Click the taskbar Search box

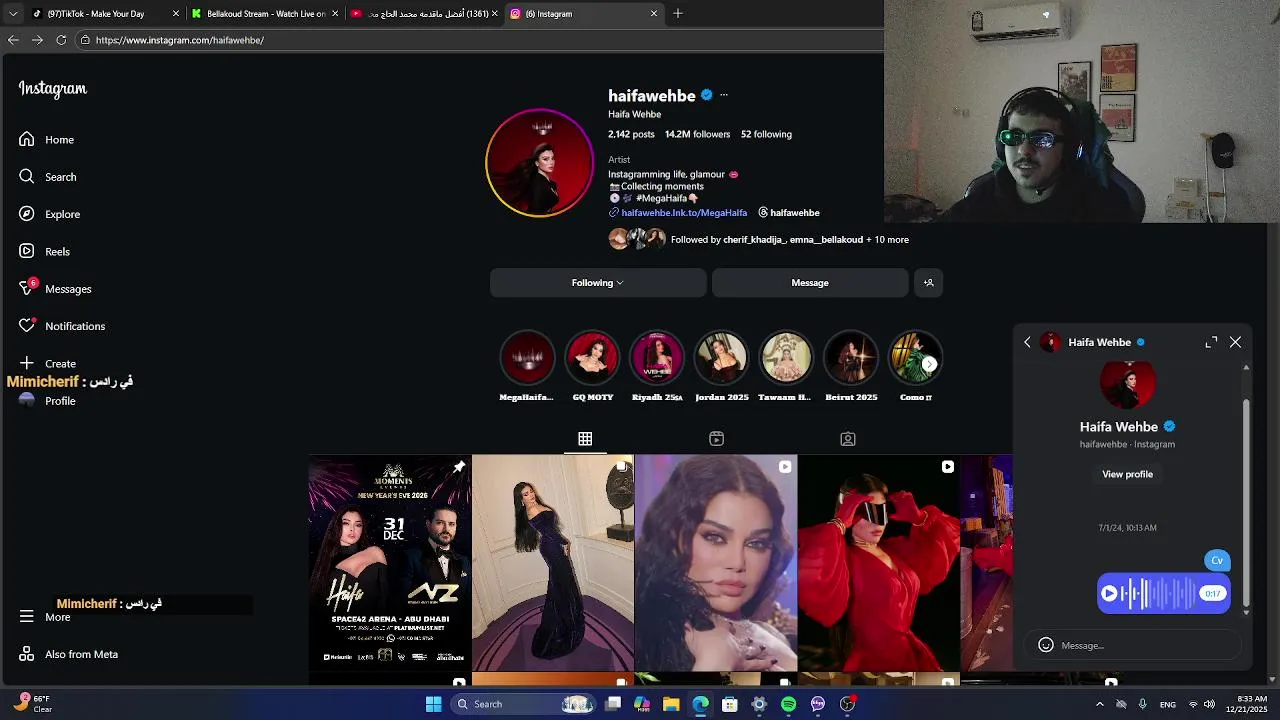point(525,704)
